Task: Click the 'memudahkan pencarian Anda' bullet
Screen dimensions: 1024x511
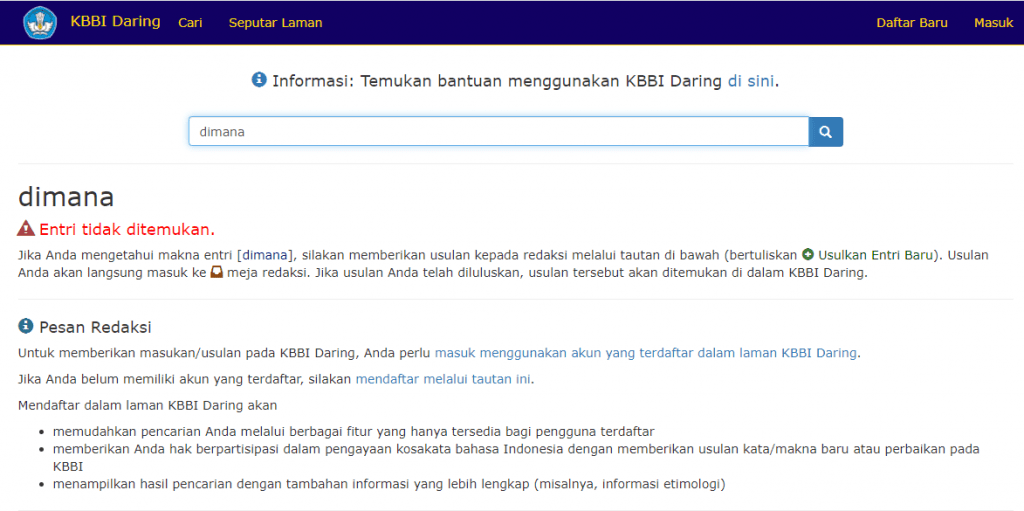Action: tap(354, 431)
